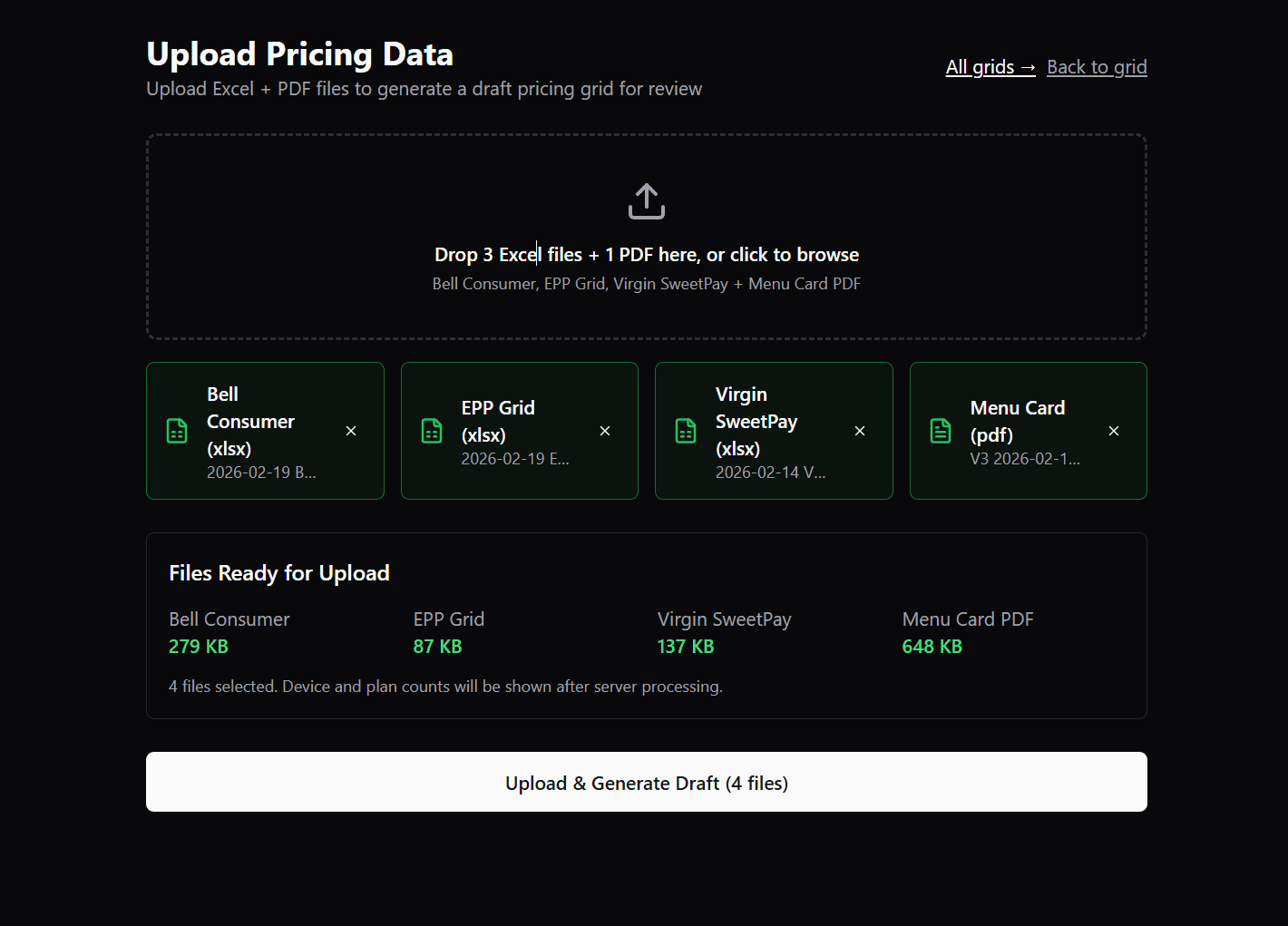The height and width of the screenshot is (926, 1288).
Task: Click the 648 KB file size value
Action: click(932, 647)
